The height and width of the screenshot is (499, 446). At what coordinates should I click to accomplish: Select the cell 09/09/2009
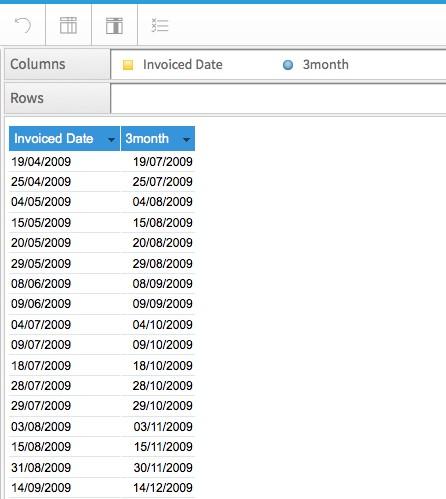coord(163,304)
